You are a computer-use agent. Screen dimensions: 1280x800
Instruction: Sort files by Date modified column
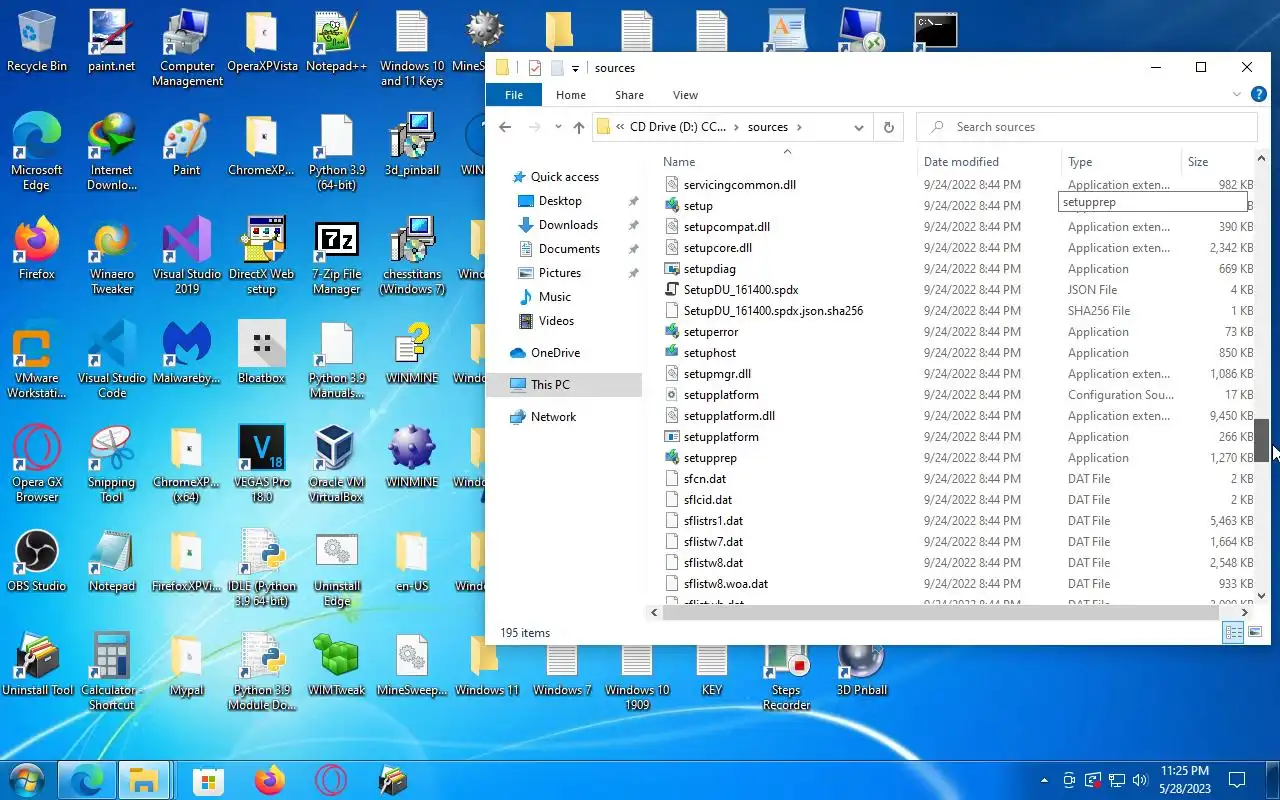tap(990, 161)
